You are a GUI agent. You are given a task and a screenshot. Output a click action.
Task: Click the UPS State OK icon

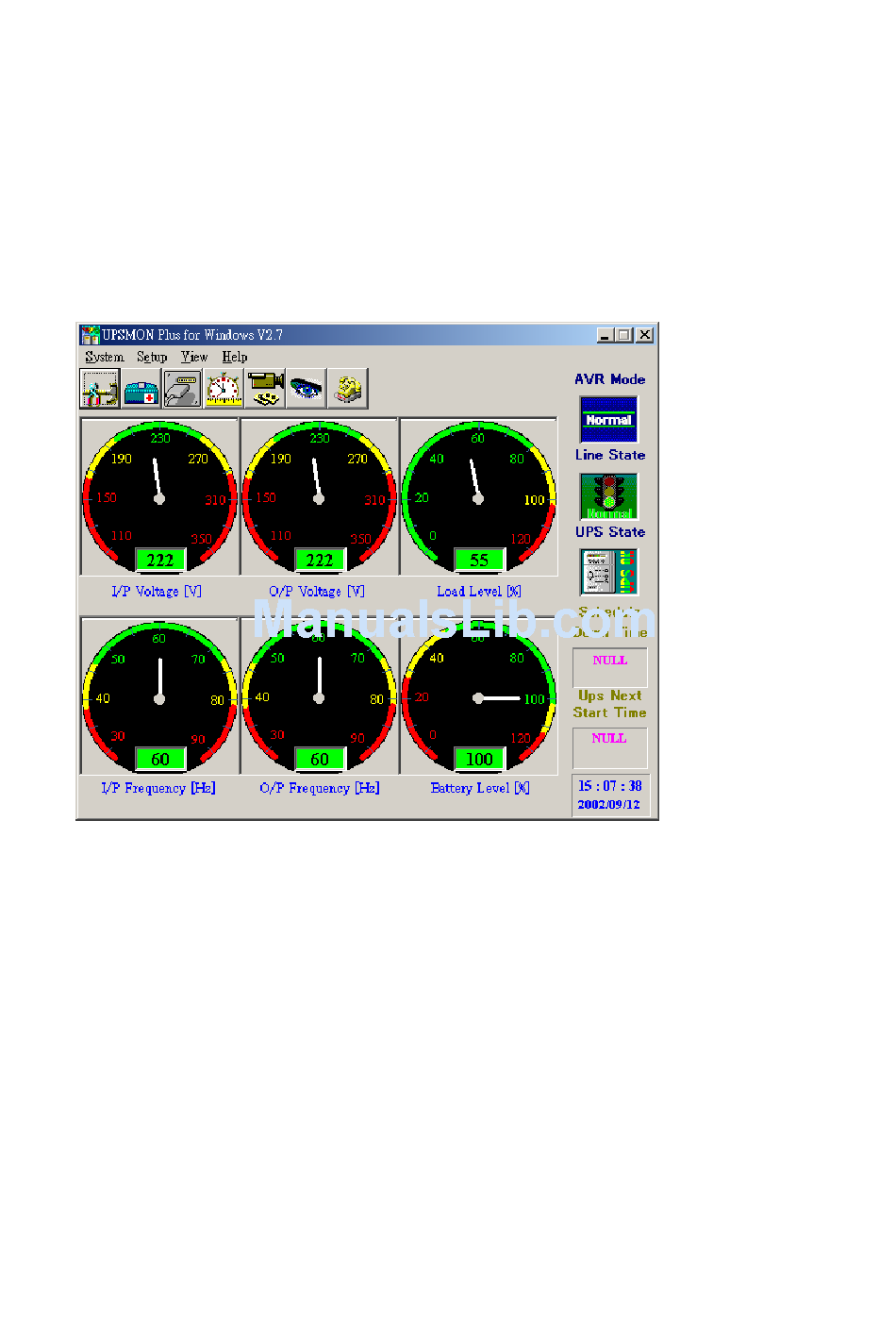point(609,572)
